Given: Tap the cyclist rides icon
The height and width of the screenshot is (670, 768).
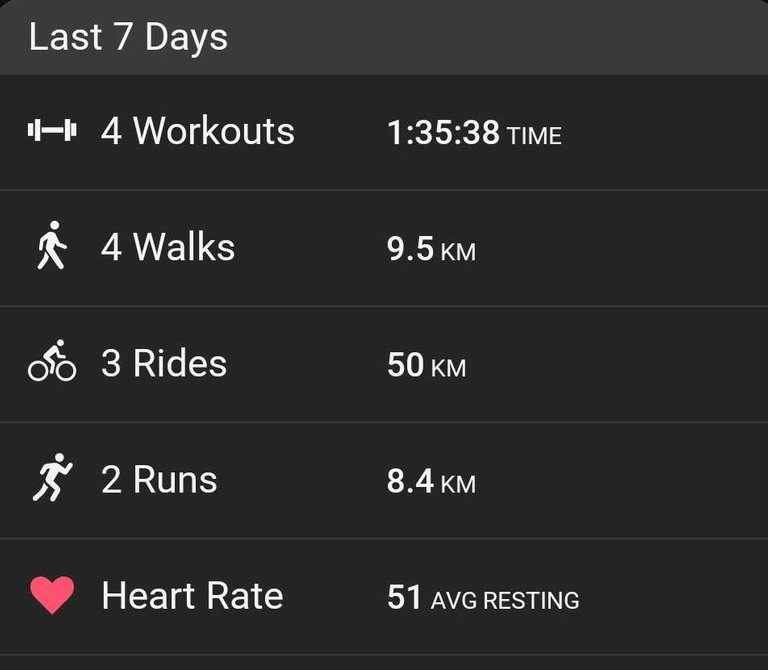Looking at the screenshot, I should click(52, 360).
